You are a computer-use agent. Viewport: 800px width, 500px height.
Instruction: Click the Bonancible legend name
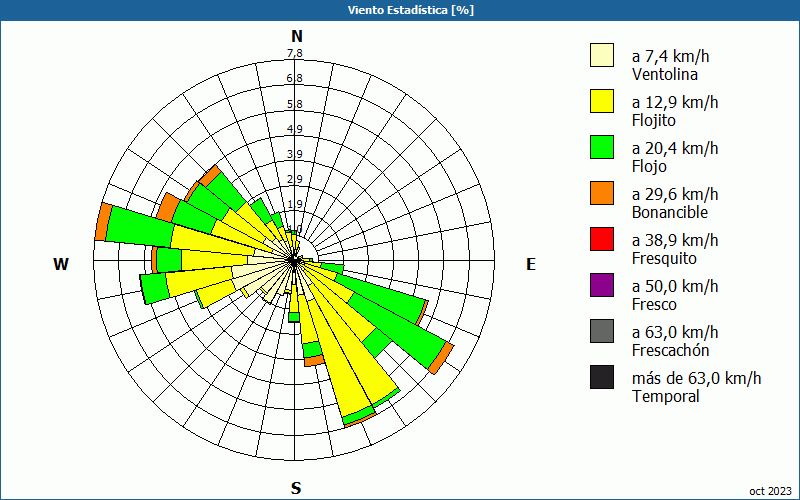tap(670, 212)
